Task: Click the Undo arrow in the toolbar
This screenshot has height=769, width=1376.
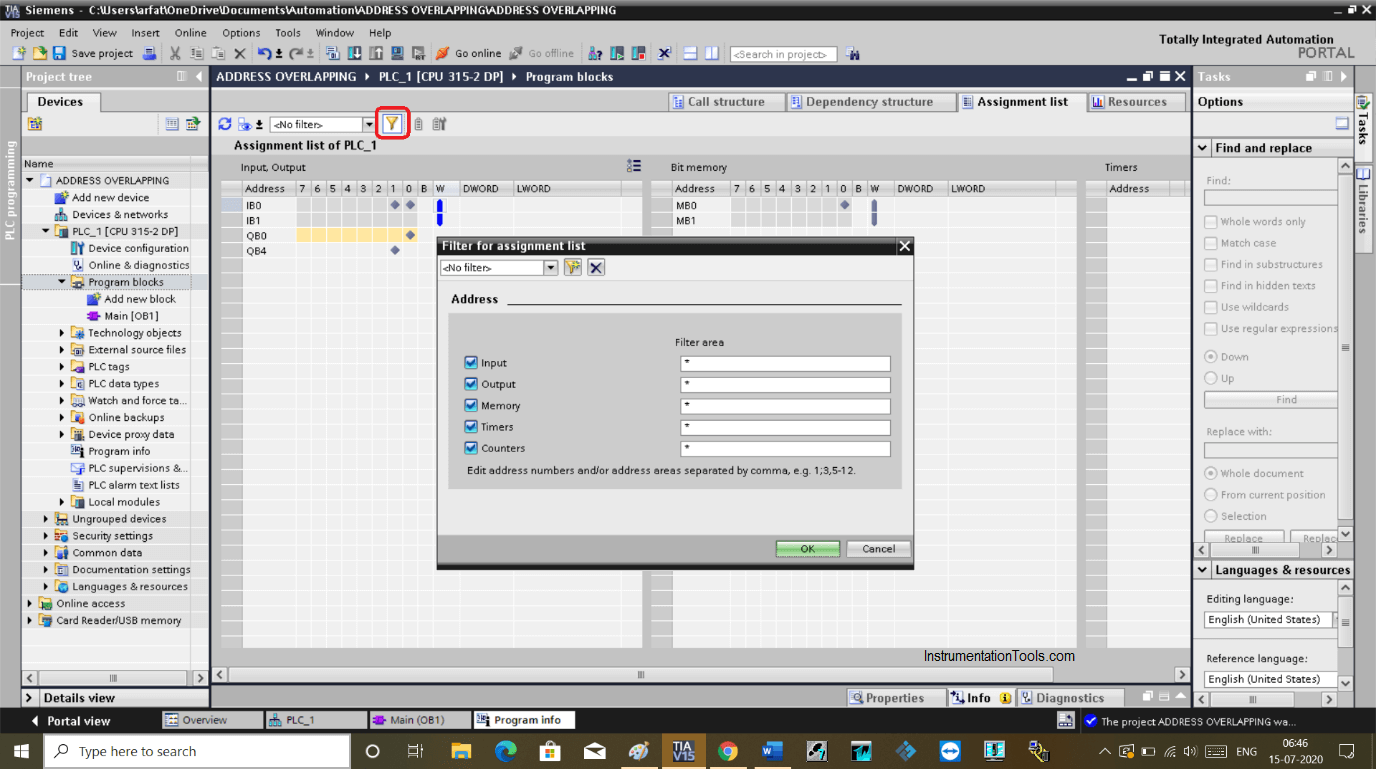Action: [x=264, y=53]
